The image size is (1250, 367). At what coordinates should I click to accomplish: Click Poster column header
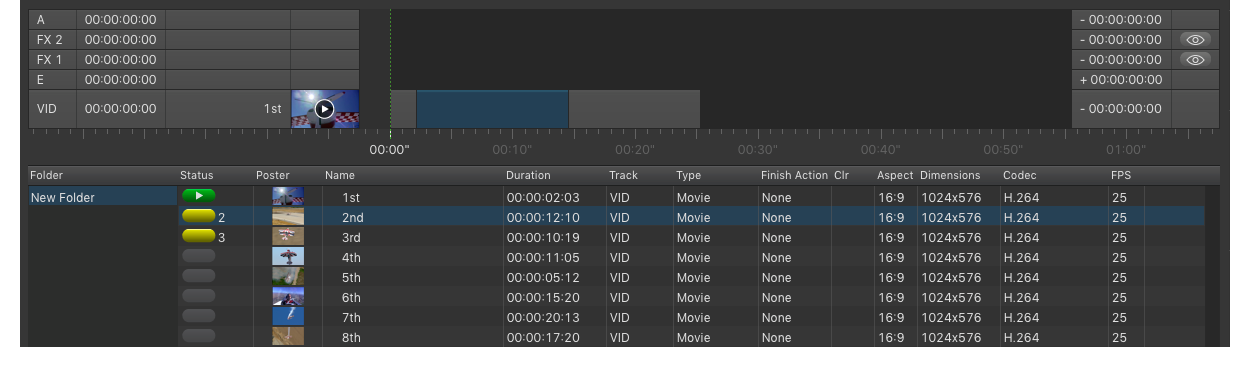pyautogui.click(x=273, y=175)
